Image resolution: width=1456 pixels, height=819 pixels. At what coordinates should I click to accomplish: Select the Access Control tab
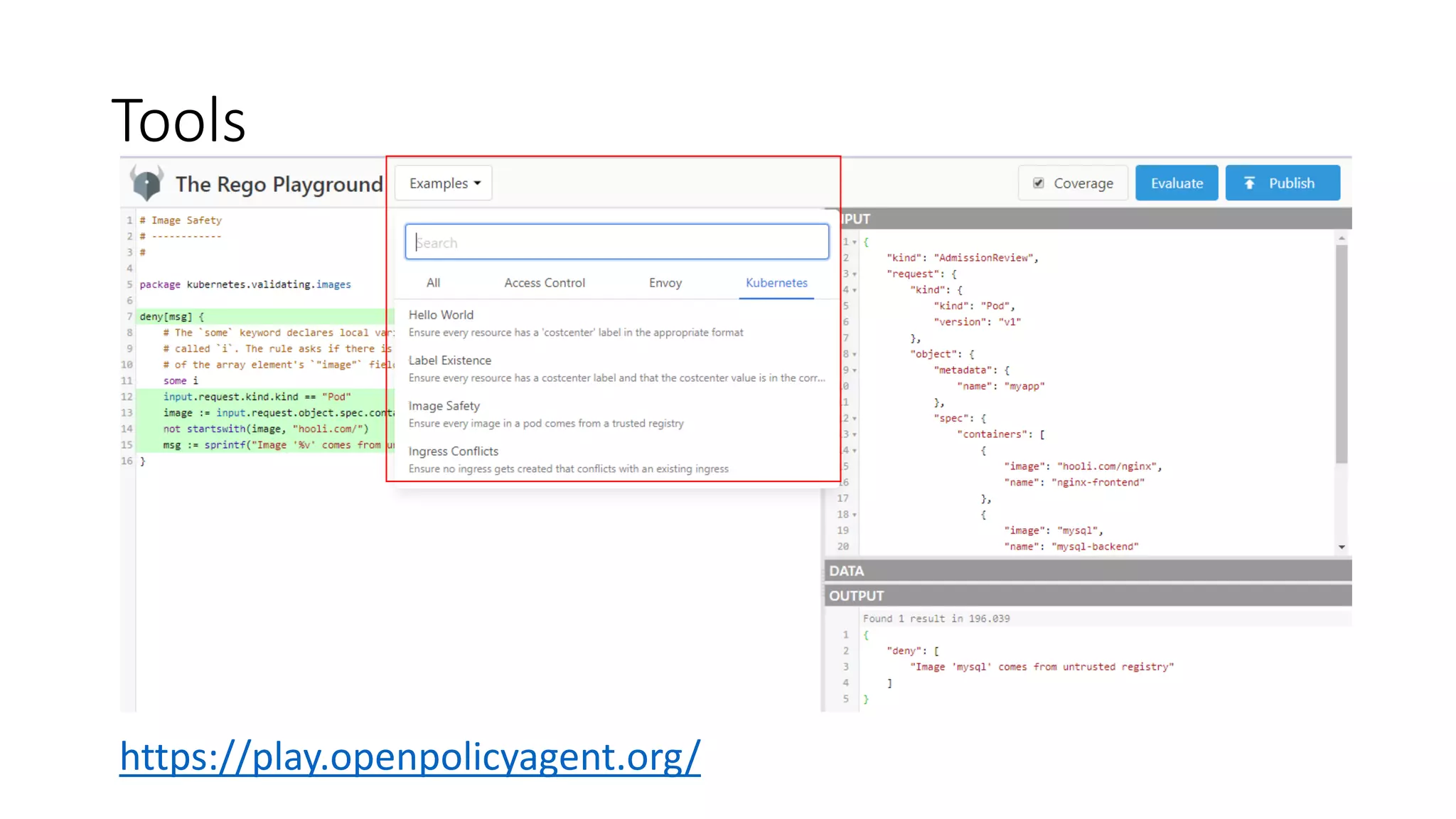(x=545, y=283)
